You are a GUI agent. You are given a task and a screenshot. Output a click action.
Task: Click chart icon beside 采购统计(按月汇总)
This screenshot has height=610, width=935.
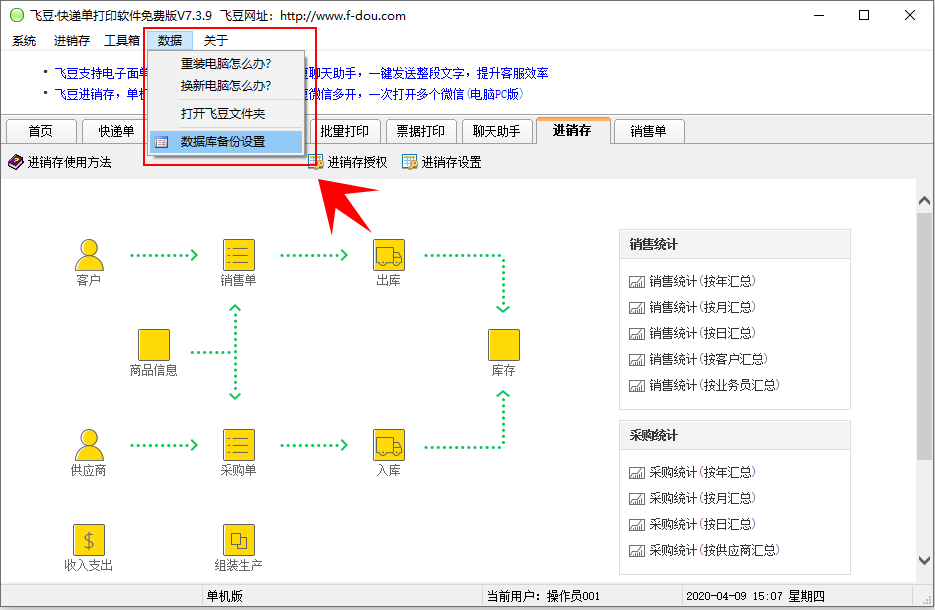(x=637, y=499)
